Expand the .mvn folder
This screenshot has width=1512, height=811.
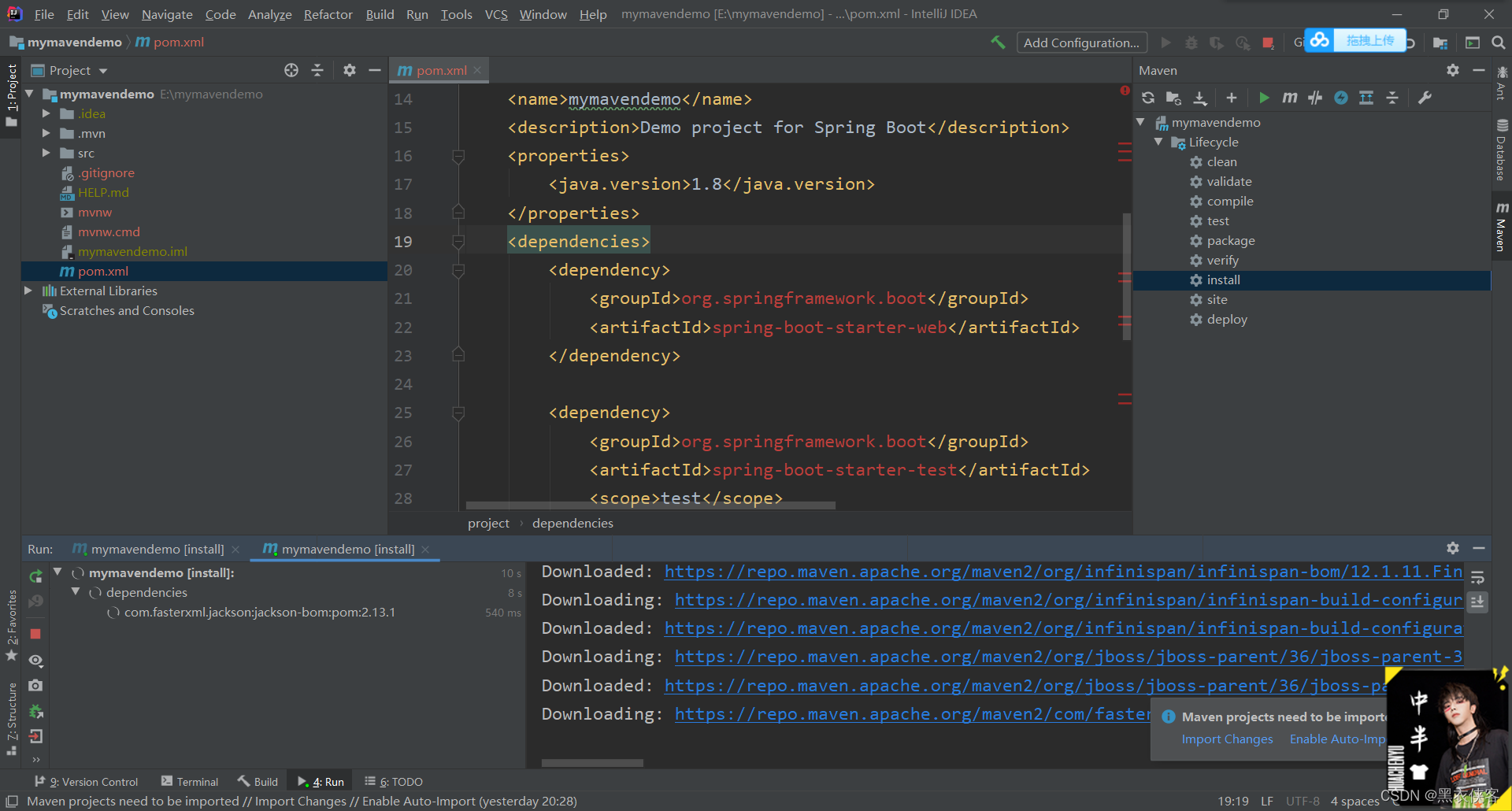point(46,133)
